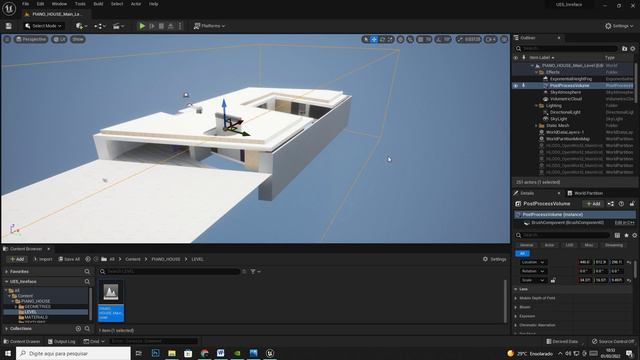Select VolumetricCloud in Outliner
Image resolution: width=640 pixels, height=360 pixels.
(565, 99)
